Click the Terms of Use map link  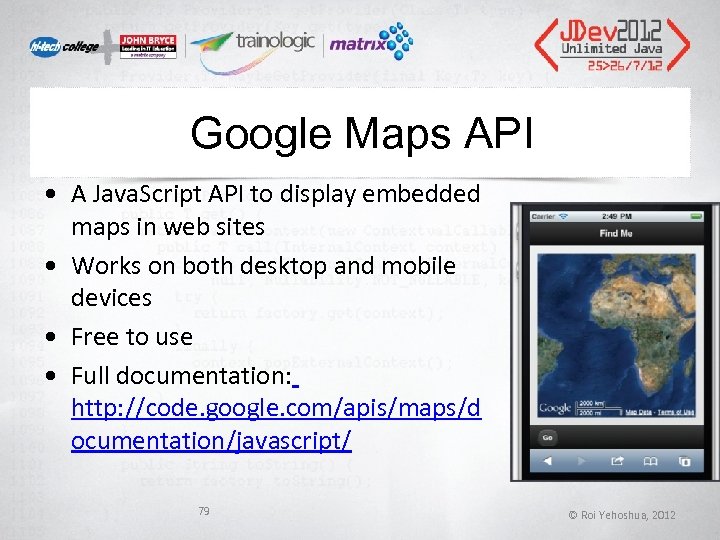tap(675, 412)
